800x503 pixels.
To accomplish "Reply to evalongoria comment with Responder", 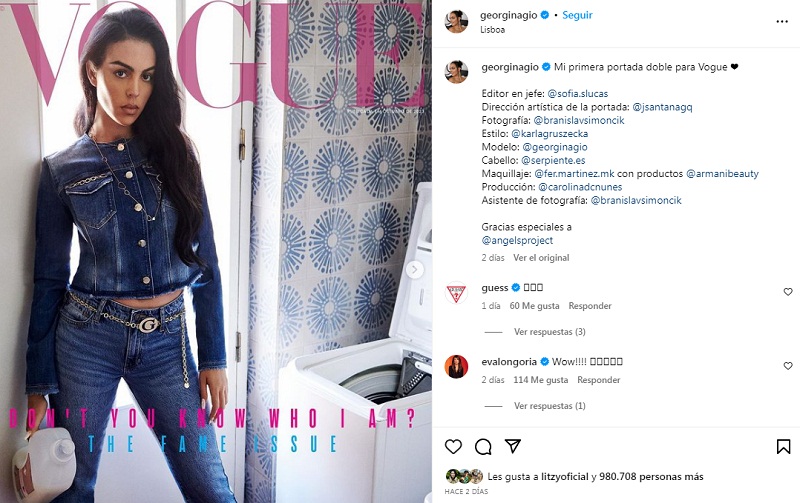I will (598, 380).
